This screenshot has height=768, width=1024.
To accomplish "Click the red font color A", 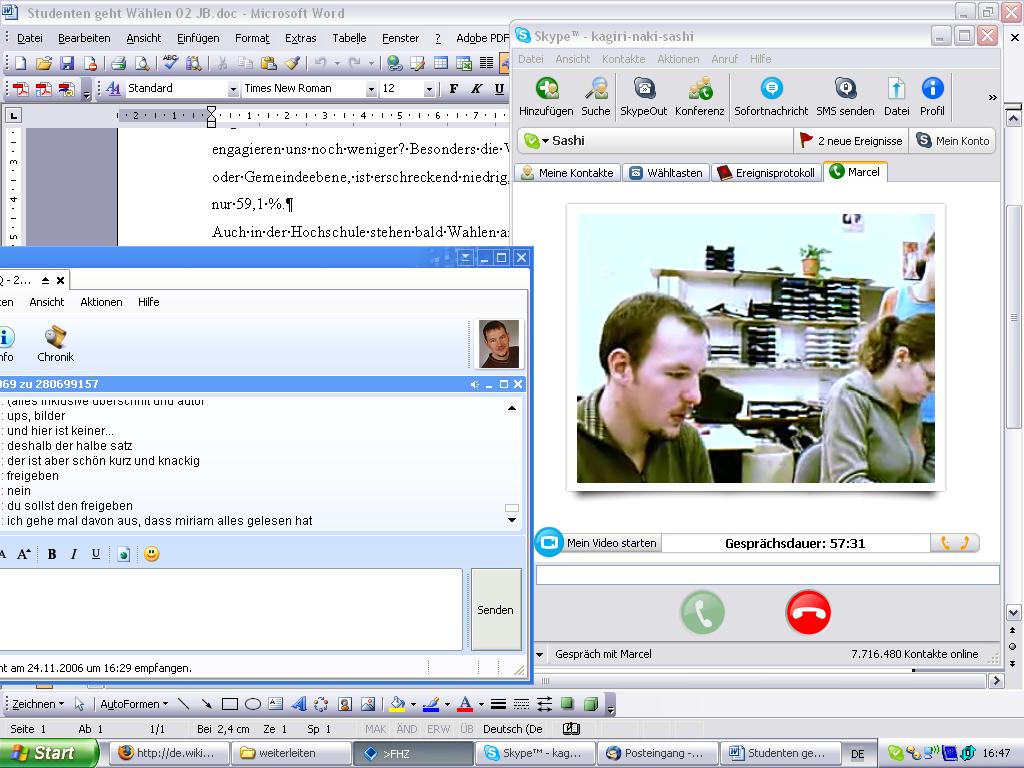I will 465,704.
